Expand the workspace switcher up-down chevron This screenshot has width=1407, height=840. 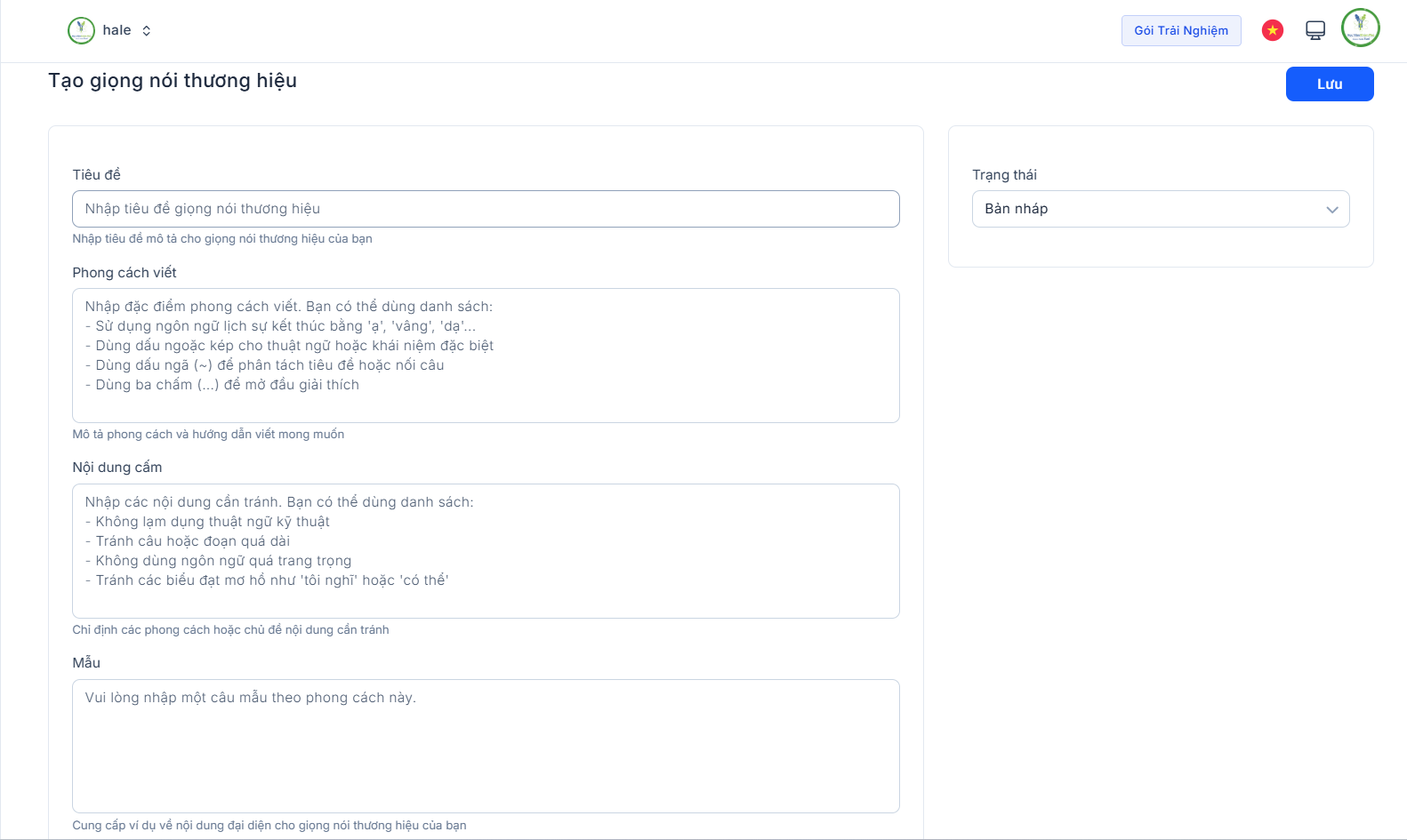pos(147,31)
